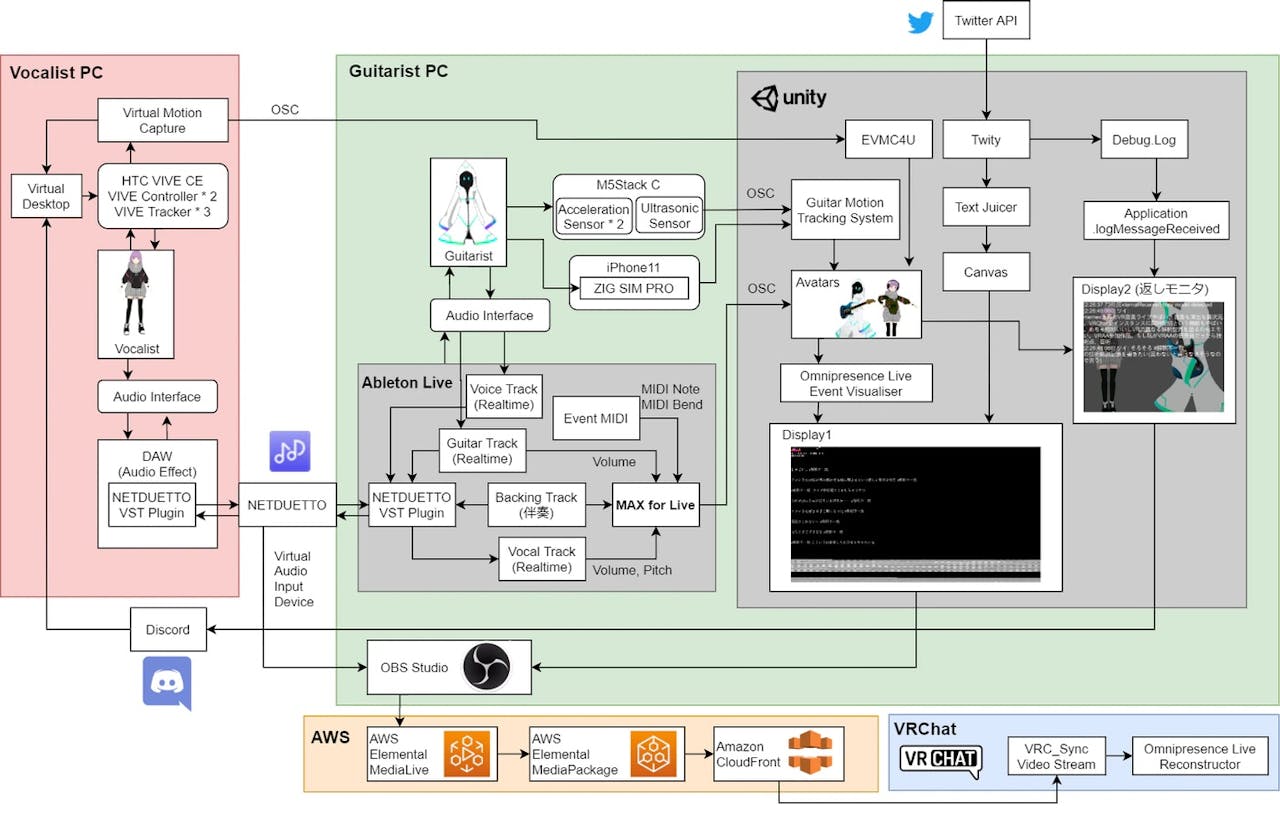Click the Unity logo
This screenshot has height=813, width=1280.
click(790, 97)
